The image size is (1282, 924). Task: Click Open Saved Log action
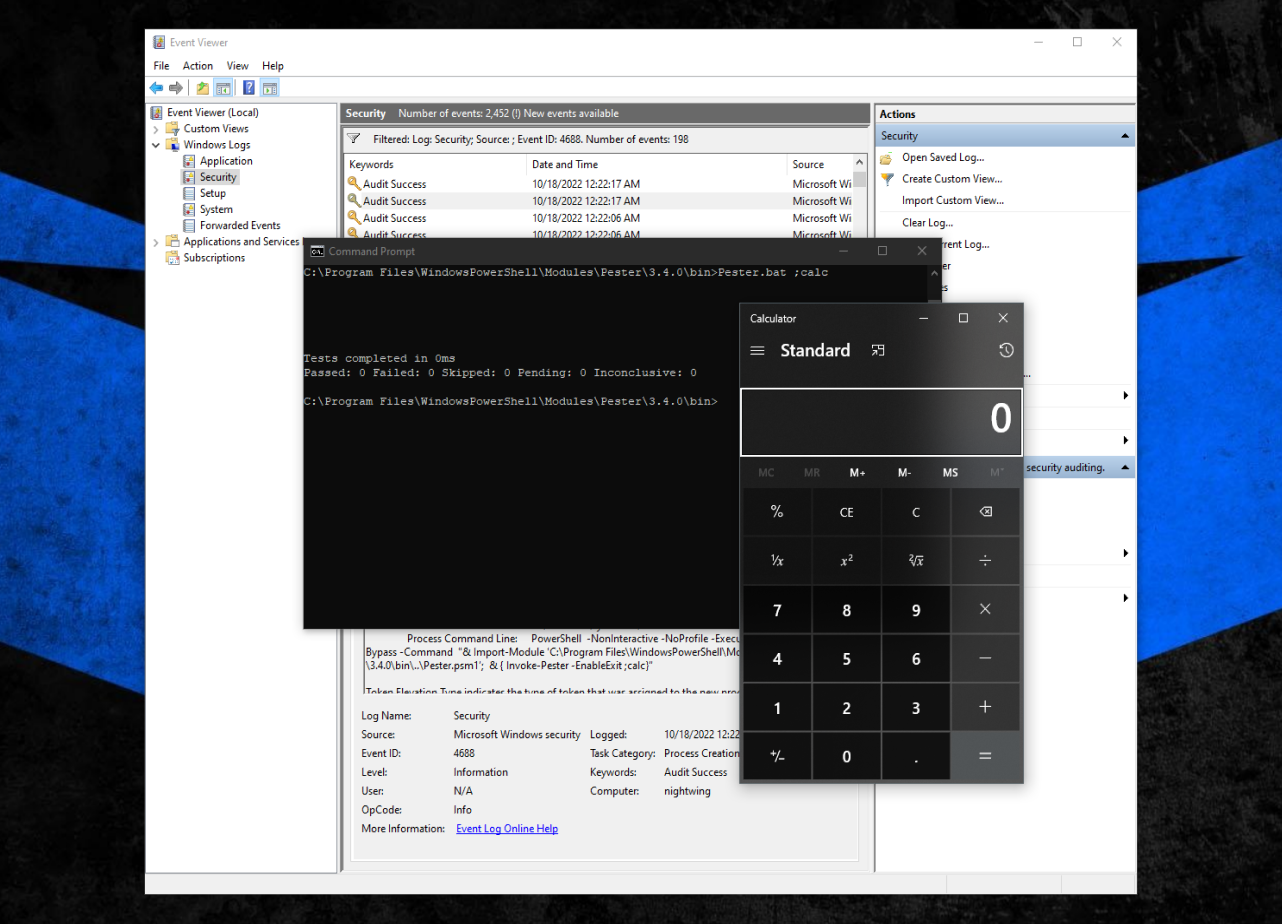point(942,157)
